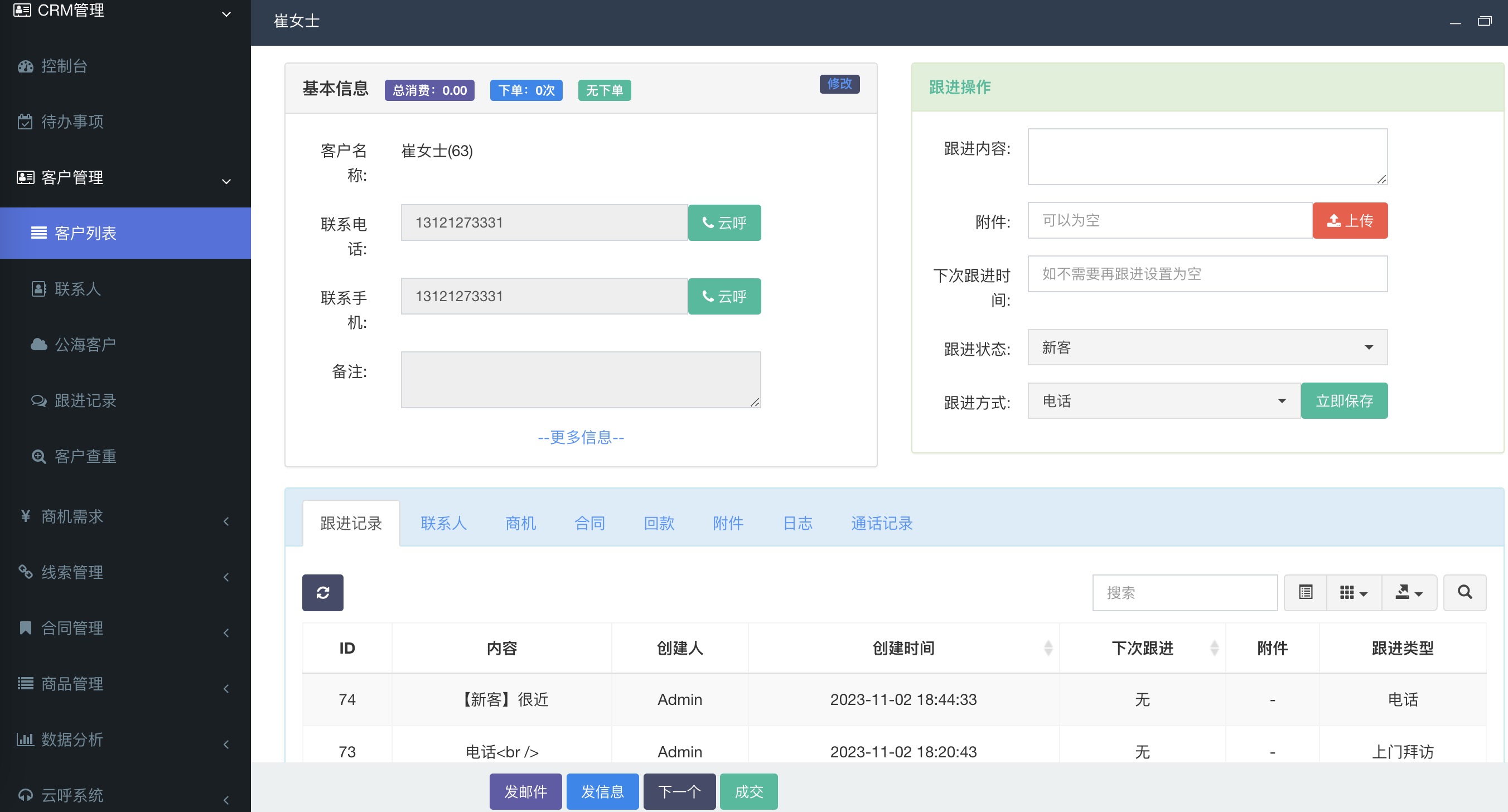Click the CRM管理 card icon
Screen dimensions: 1508x812
point(22,10)
